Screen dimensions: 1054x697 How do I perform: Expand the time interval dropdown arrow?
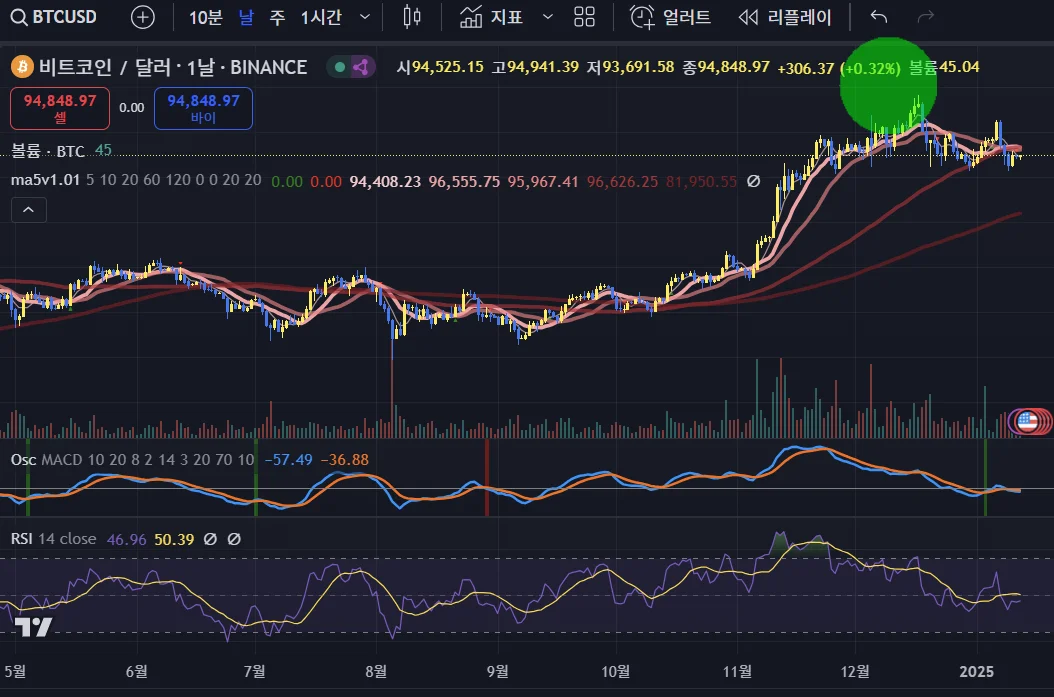coord(365,17)
